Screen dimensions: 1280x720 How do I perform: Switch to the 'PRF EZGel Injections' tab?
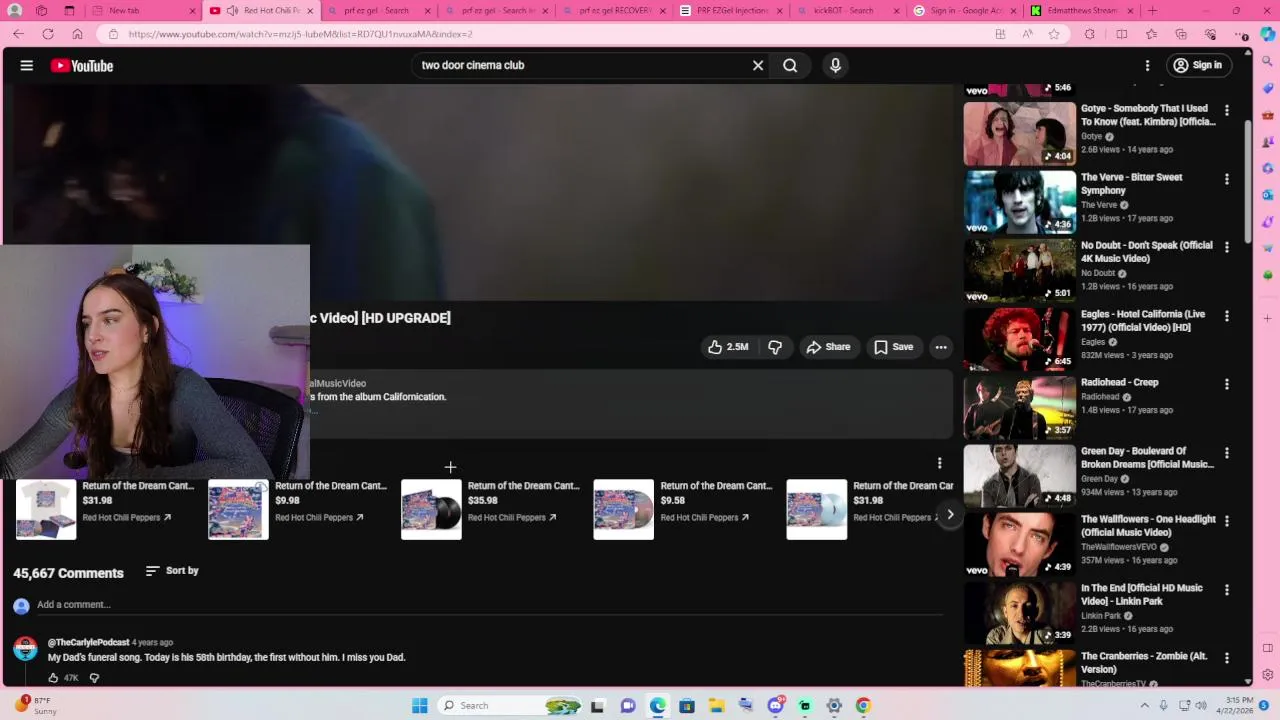coord(730,11)
